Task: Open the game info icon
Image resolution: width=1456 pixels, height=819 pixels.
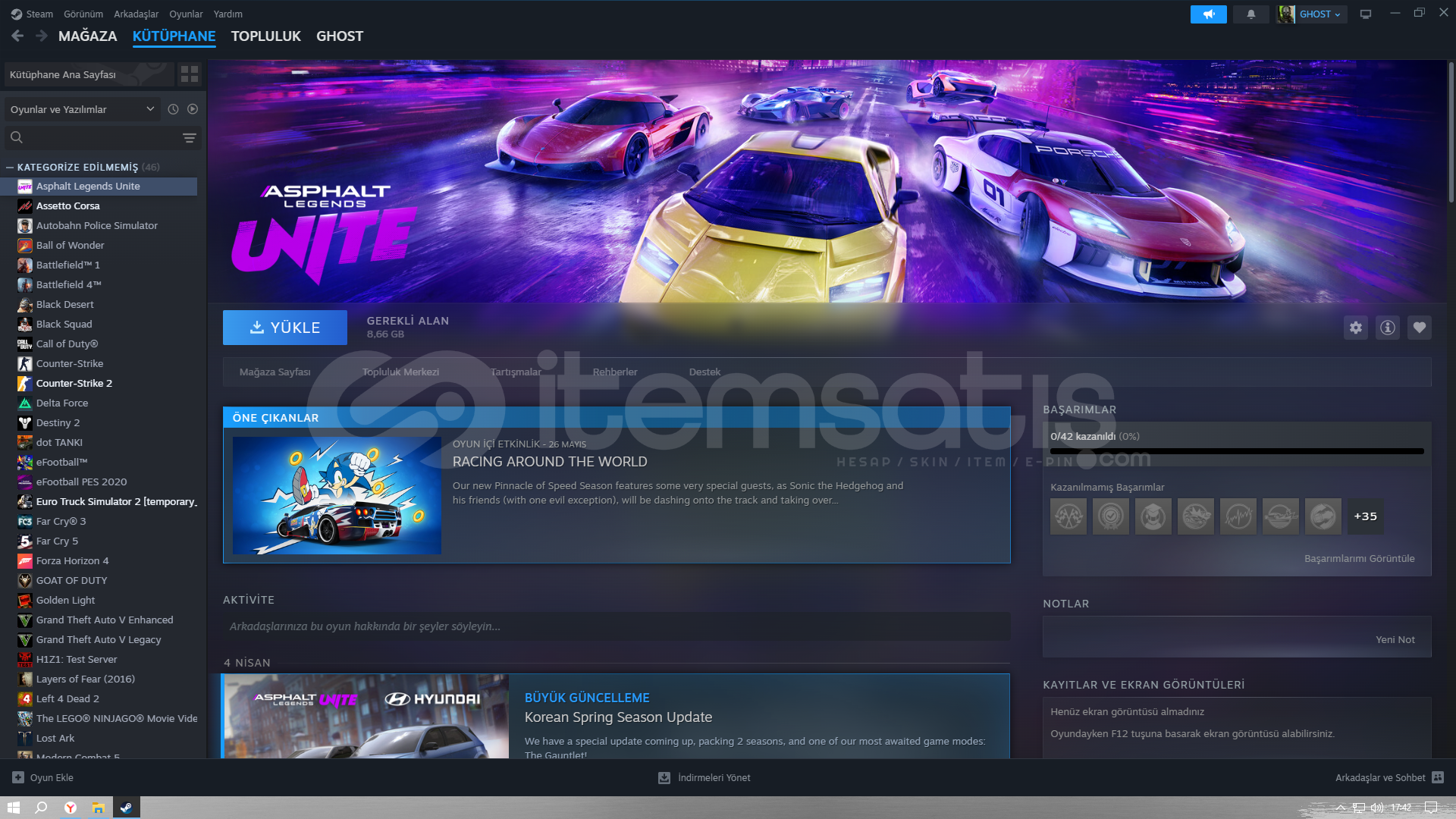Action: tap(1387, 328)
